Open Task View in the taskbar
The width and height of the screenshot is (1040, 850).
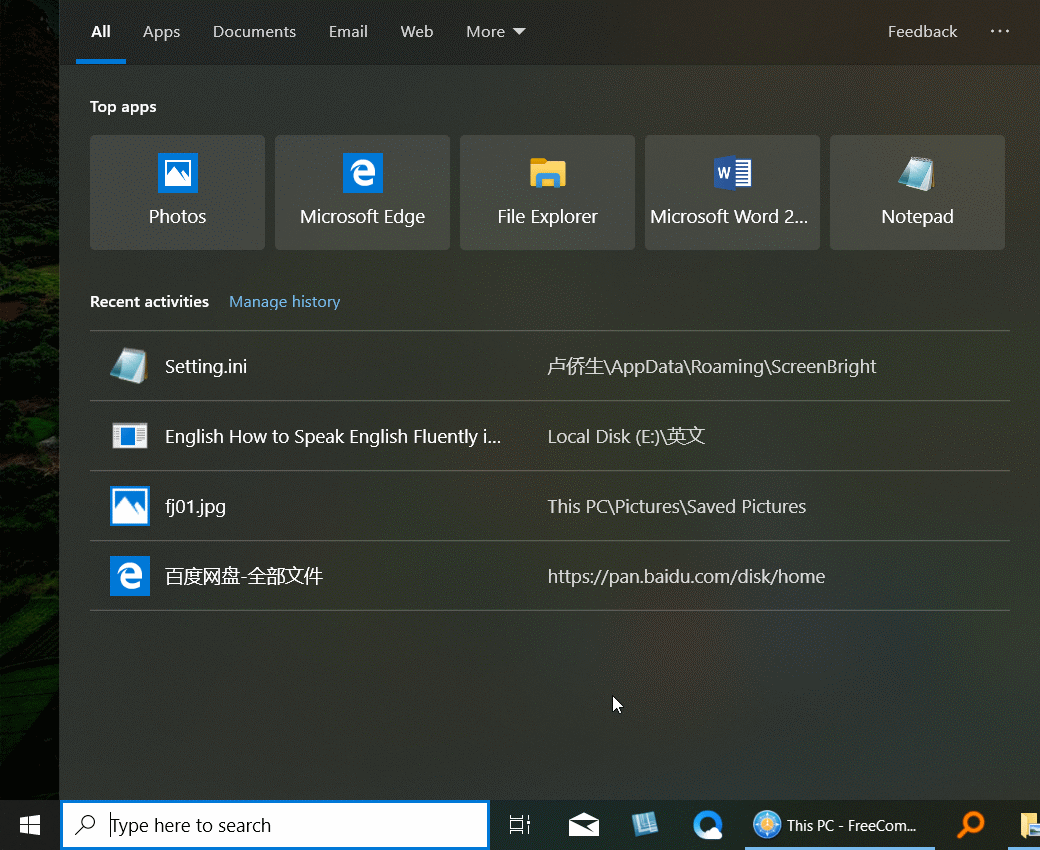click(x=519, y=825)
